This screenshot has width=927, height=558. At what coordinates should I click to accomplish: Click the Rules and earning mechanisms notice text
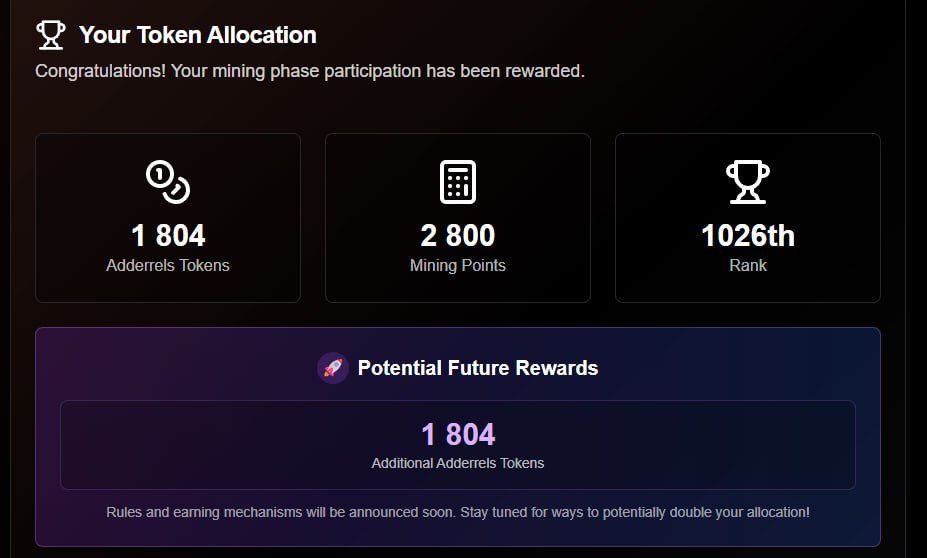(458, 512)
